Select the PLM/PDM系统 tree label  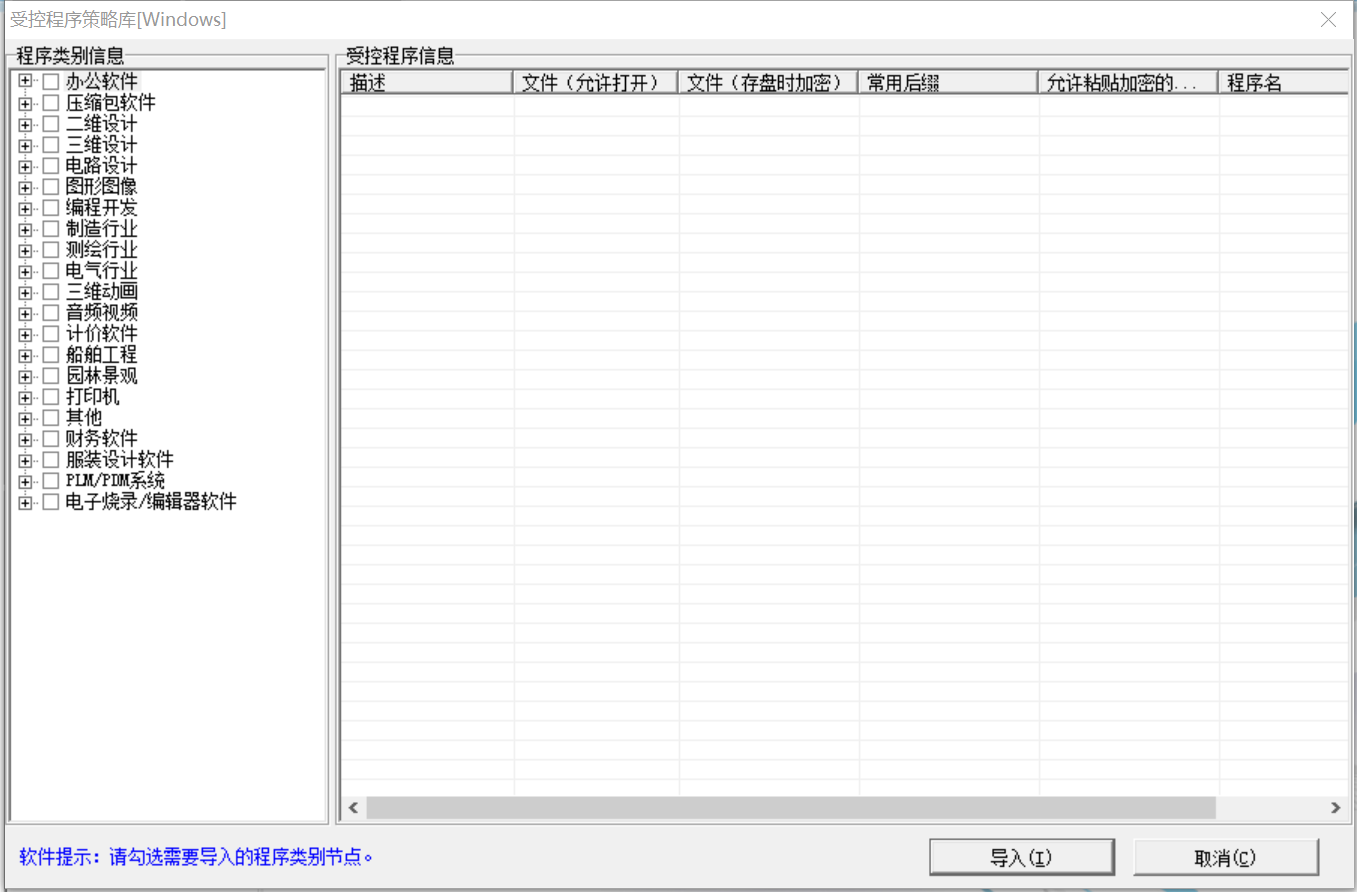[116, 481]
